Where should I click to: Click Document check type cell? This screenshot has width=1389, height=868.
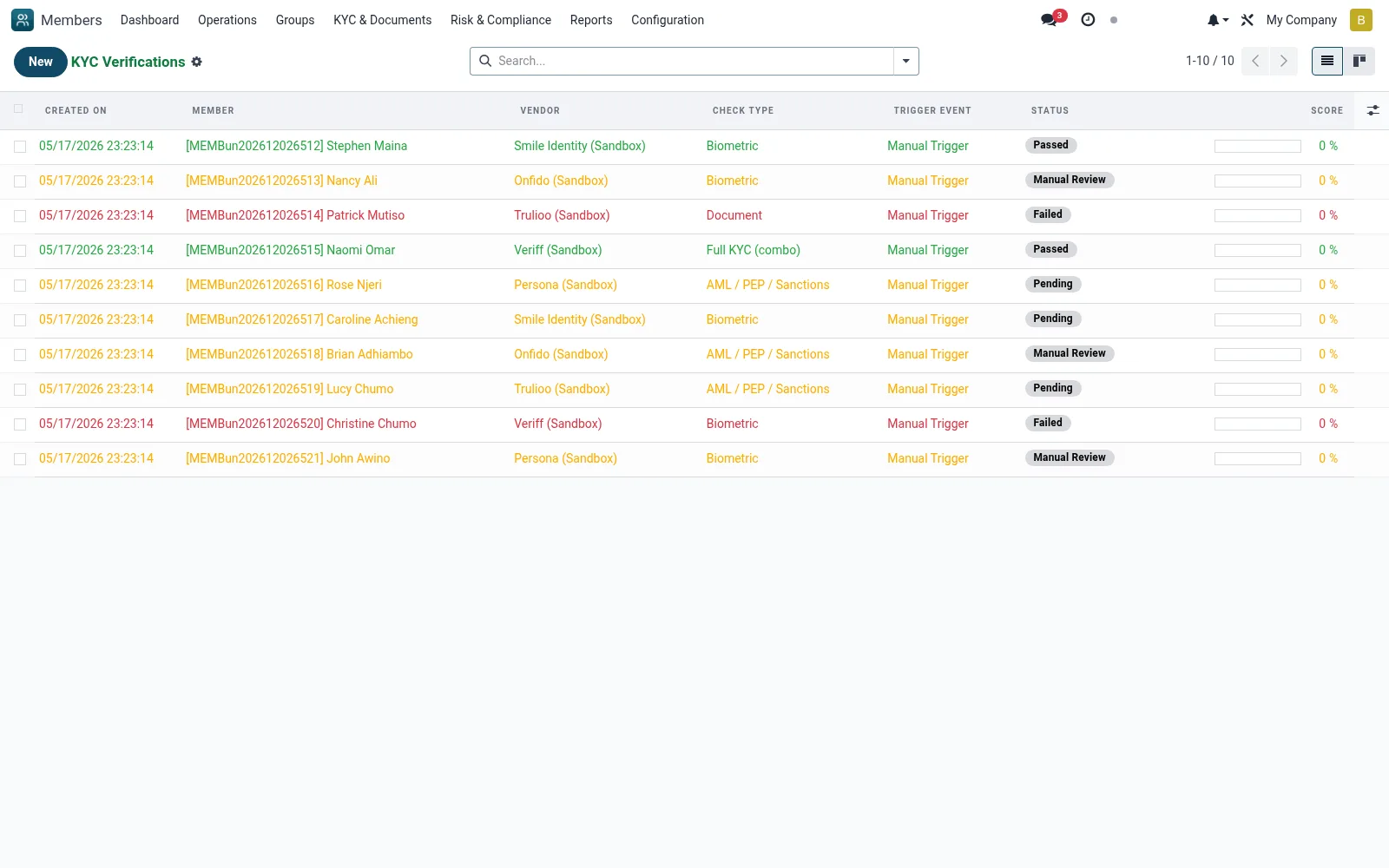[734, 215]
